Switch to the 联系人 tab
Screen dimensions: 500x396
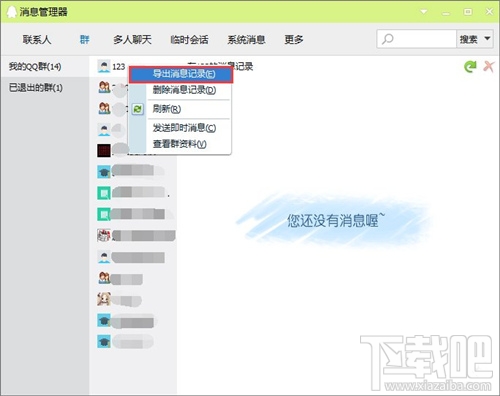[x=37, y=40]
